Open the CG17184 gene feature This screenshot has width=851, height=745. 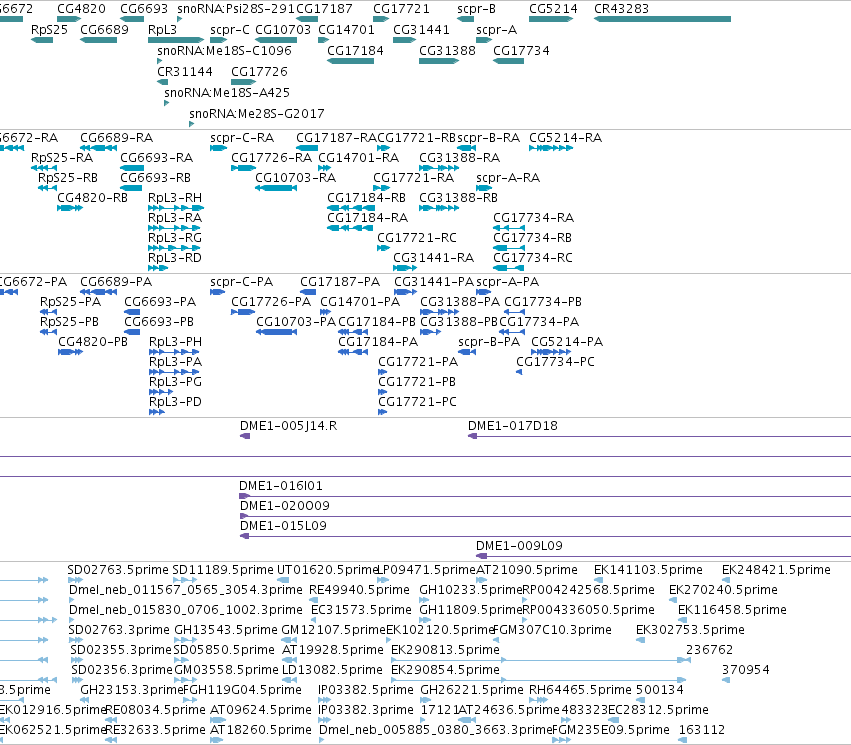350,61
